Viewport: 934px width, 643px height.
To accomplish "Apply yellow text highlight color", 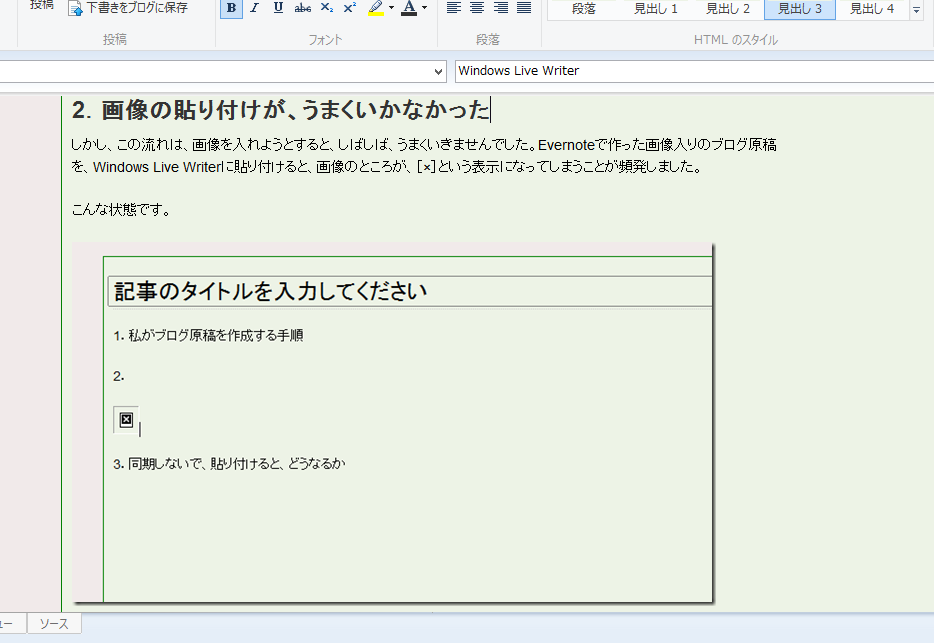I will 376,8.
